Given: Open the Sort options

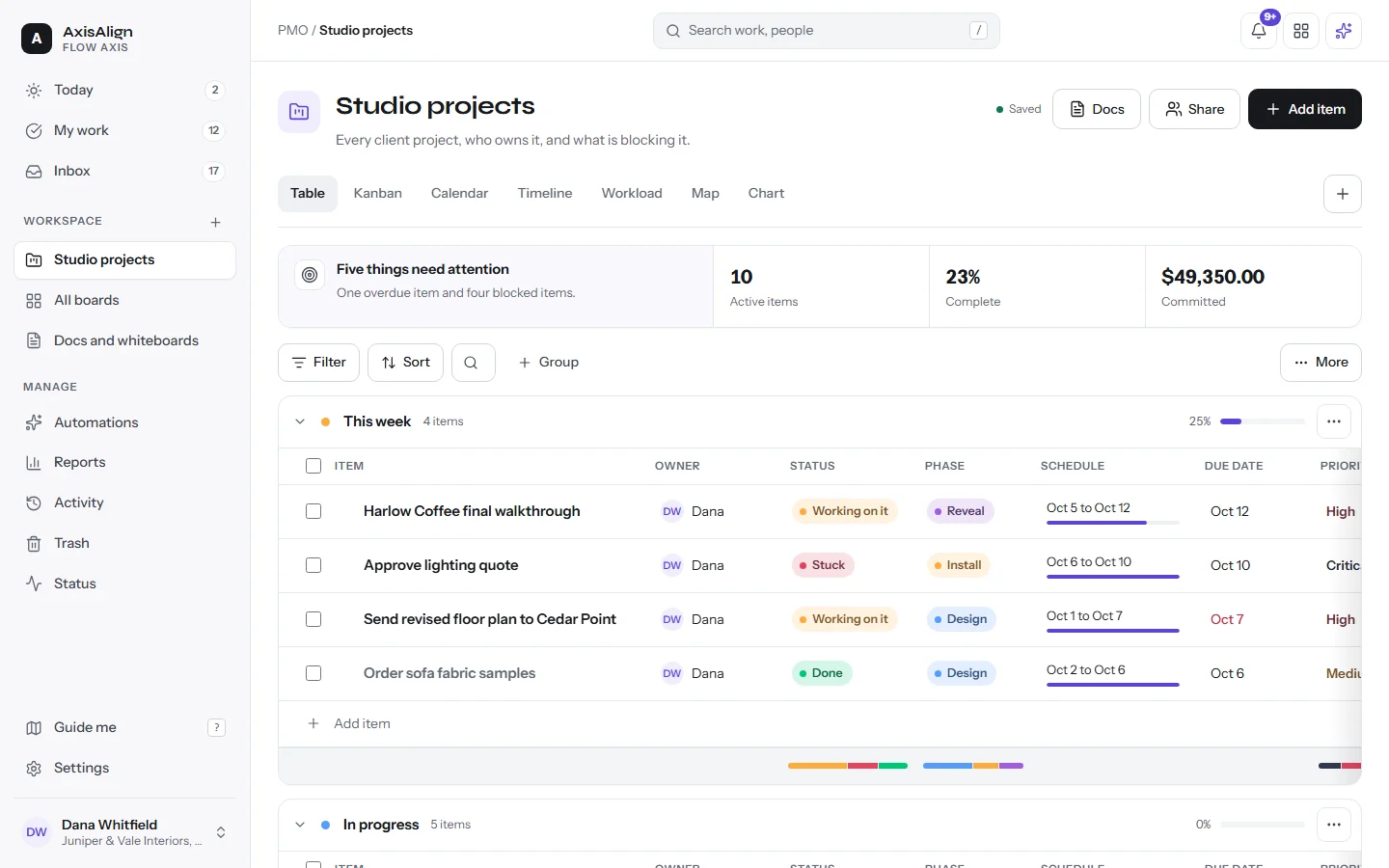Looking at the screenshot, I should [405, 363].
